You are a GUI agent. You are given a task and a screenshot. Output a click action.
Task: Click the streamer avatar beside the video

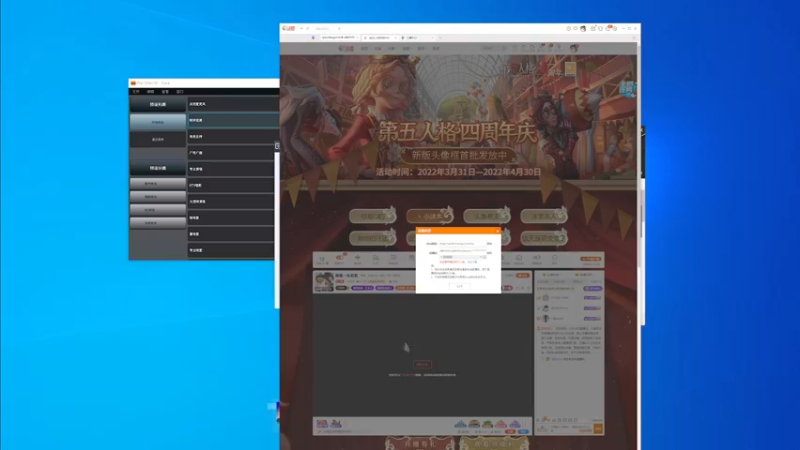click(323, 282)
